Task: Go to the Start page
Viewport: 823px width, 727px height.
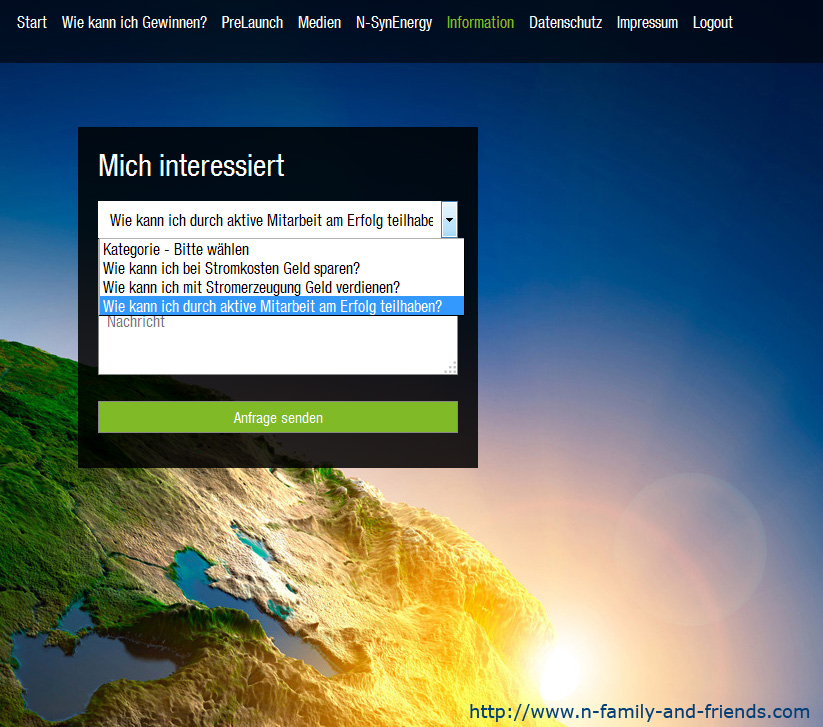Action: 32,22
